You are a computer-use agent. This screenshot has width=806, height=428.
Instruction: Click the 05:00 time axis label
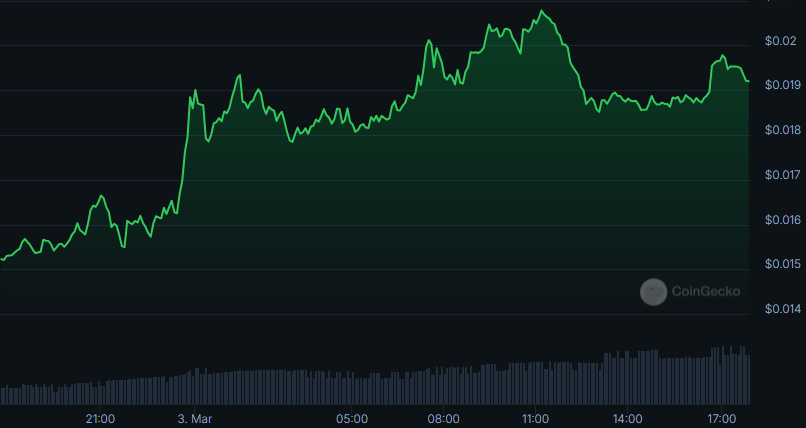pos(352,418)
